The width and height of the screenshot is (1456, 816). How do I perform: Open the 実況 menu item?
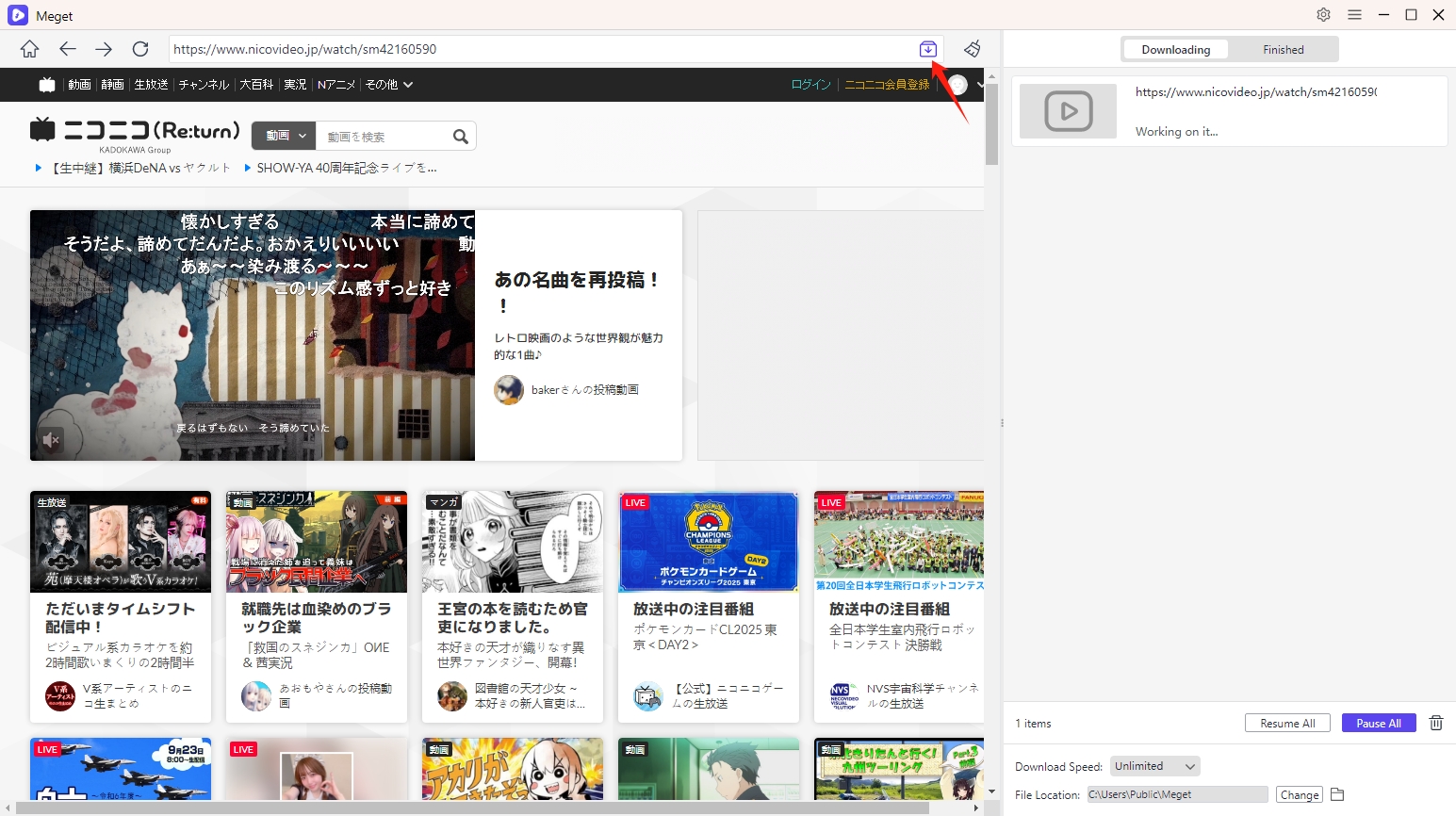[x=295, y=85]
